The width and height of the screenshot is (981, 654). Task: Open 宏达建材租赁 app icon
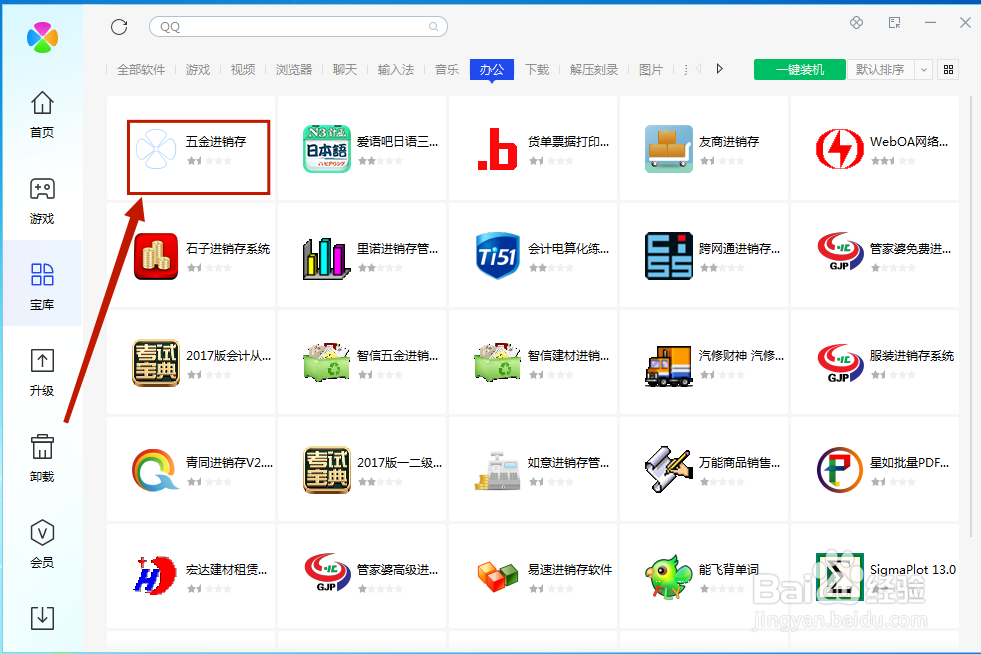pos(156,575)
